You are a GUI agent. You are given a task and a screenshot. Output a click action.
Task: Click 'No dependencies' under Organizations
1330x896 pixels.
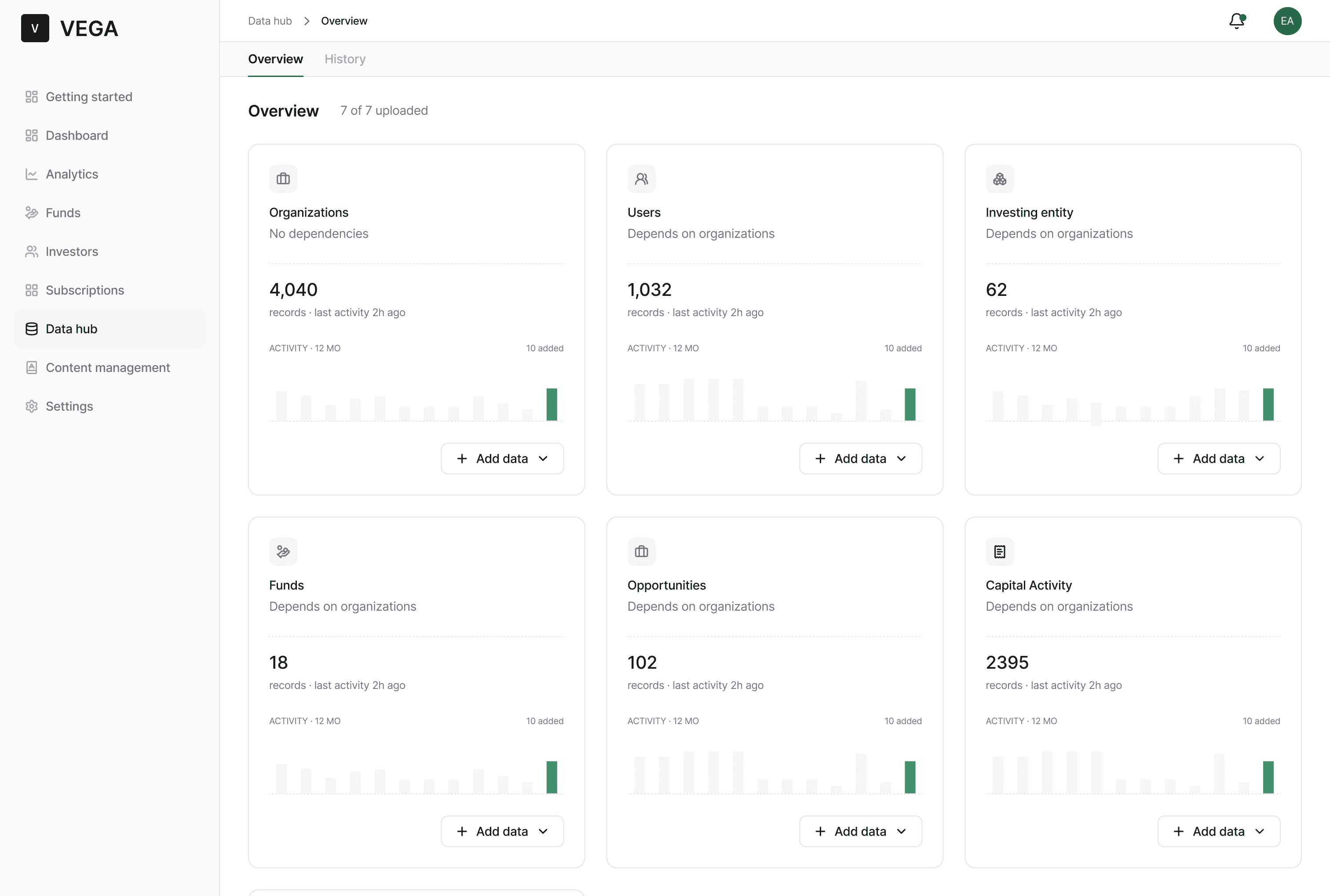319,234
